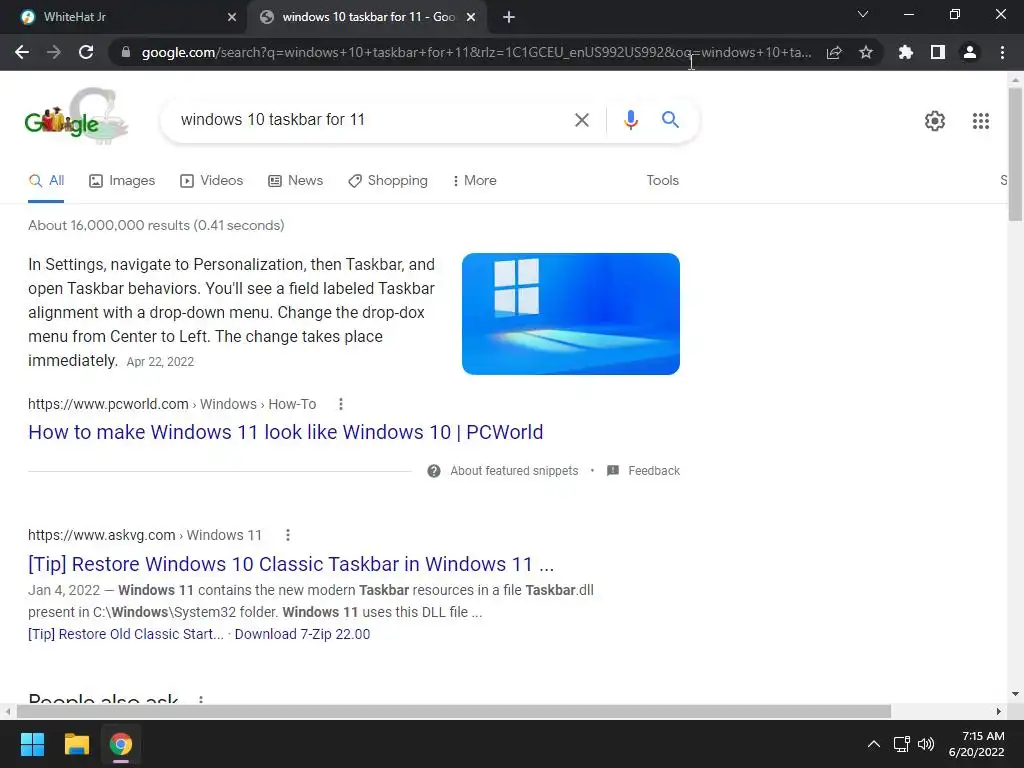This screenshot has width=1024, height=768.
Task: Open options for pcworld.com result
Action: [340, 404]
